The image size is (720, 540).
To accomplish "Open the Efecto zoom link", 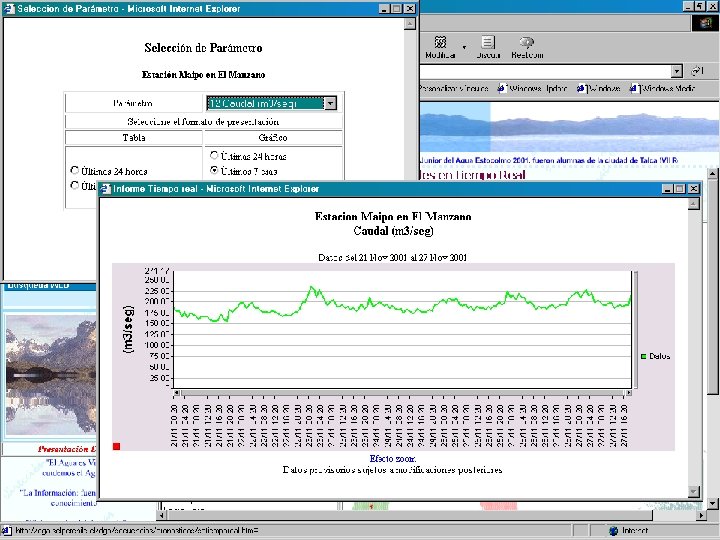I will pos(393,458).
